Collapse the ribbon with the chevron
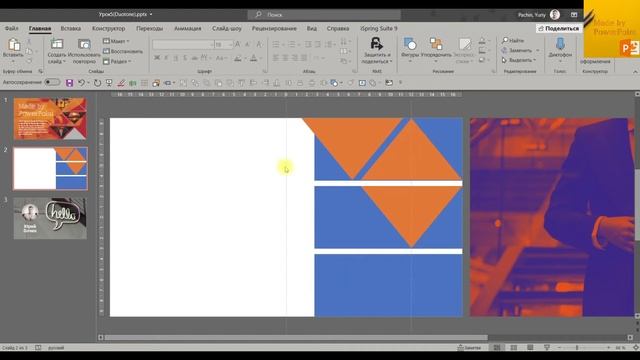Image resolution: width=640 pixels, height=360 pixels. [635, 72]
